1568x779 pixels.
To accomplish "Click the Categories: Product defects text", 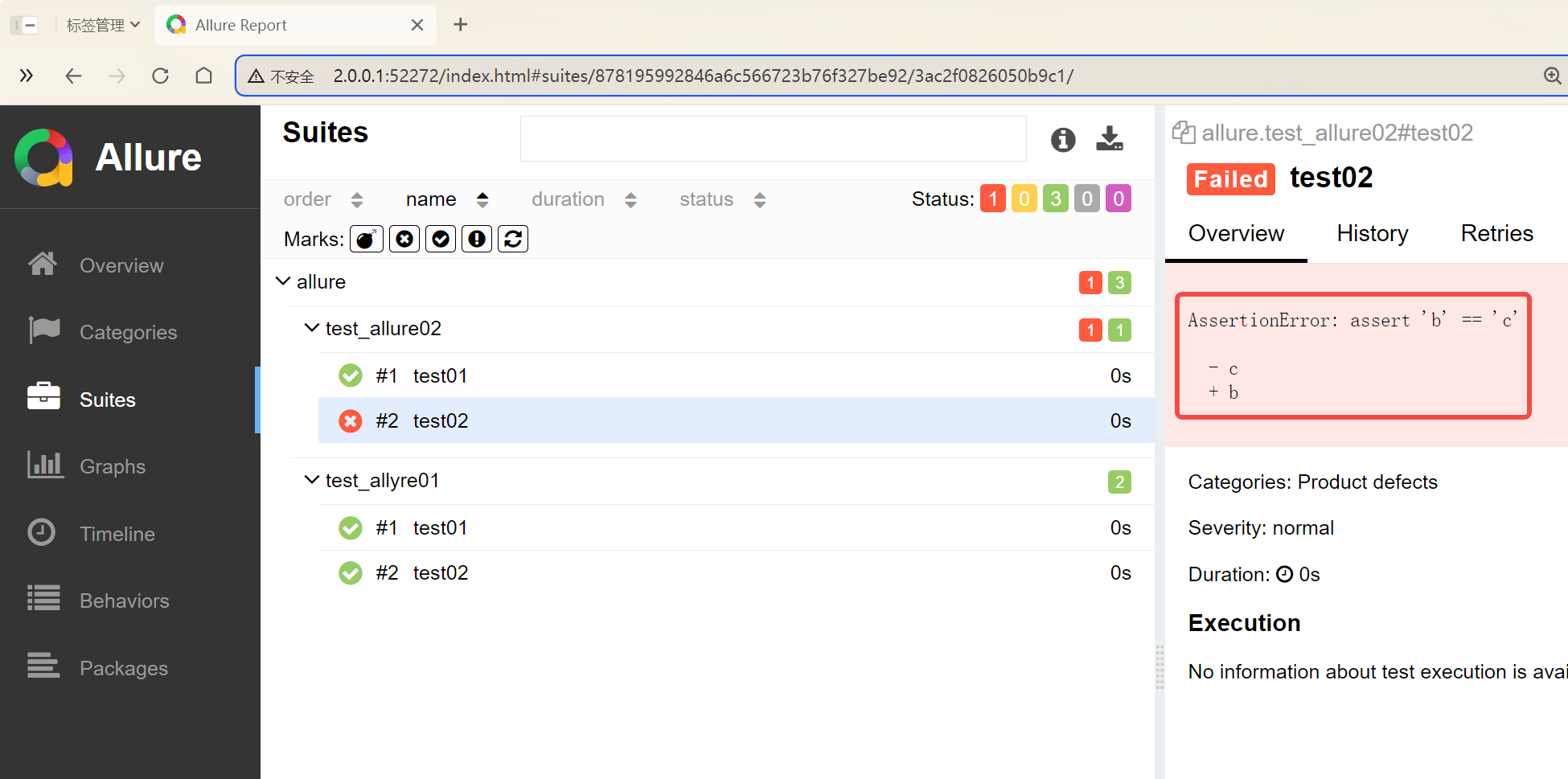I will pyautogui.click(x=1313, y=482).
